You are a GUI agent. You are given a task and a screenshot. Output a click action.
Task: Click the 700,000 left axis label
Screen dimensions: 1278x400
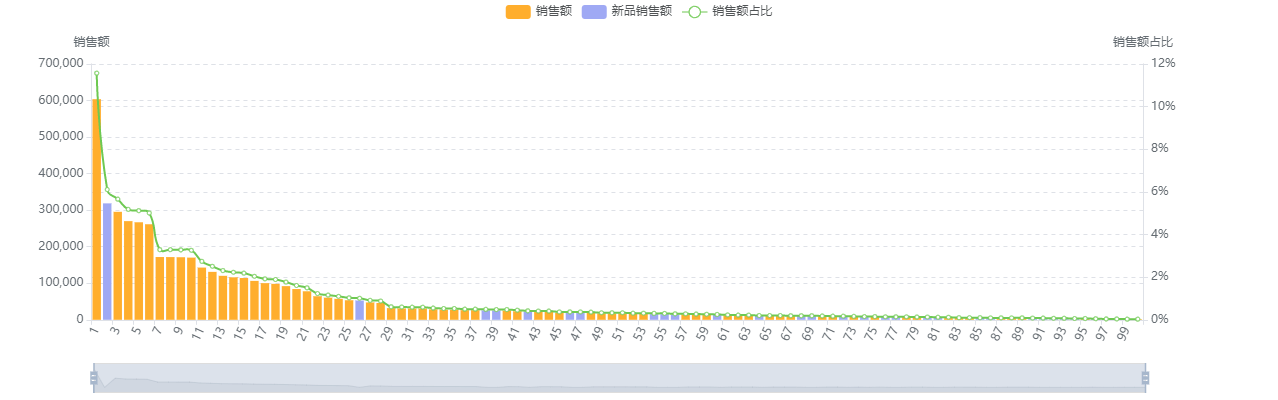[x=63, y=63]
